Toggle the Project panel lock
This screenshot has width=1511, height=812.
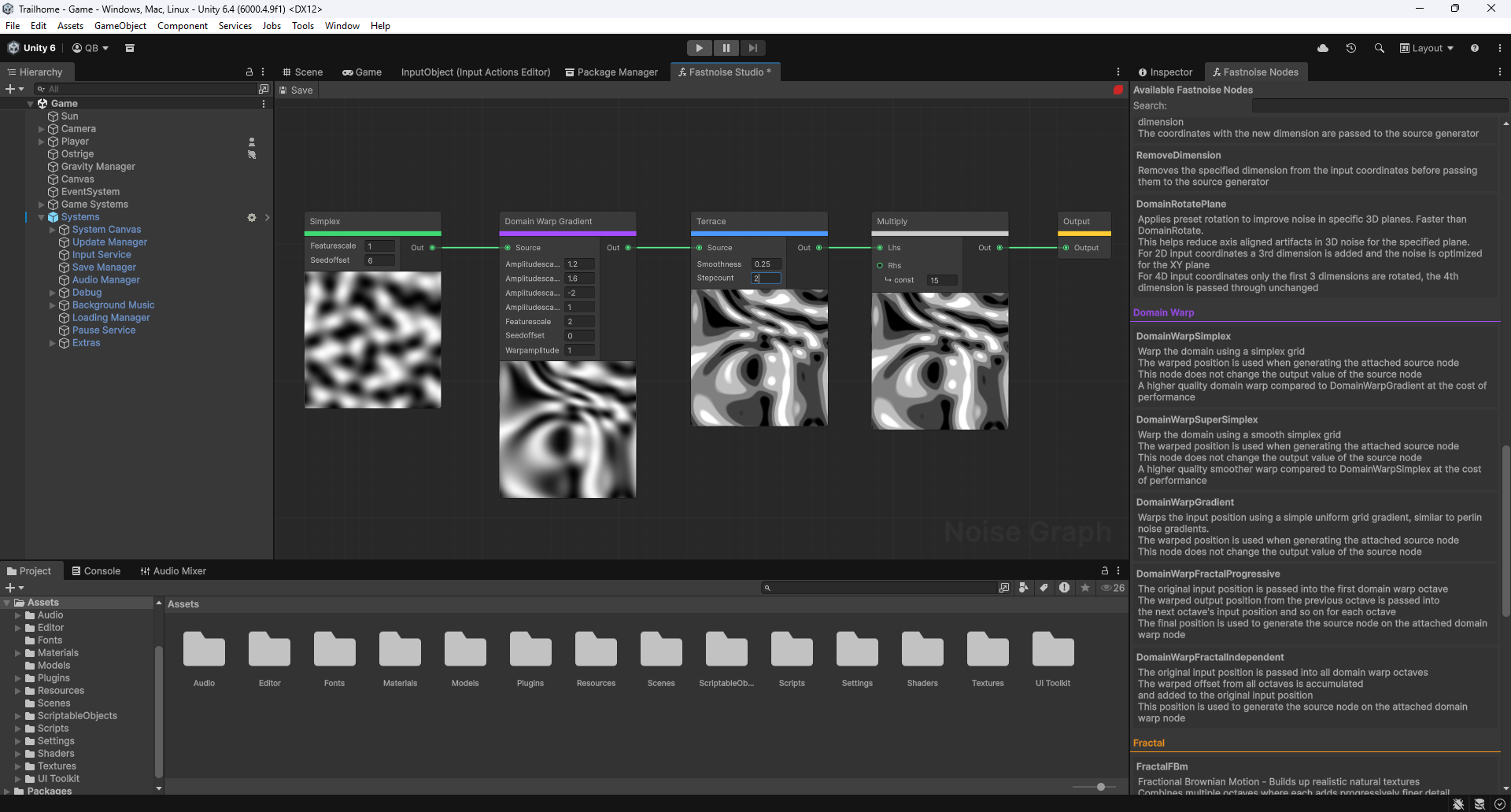pos(1105,570)
